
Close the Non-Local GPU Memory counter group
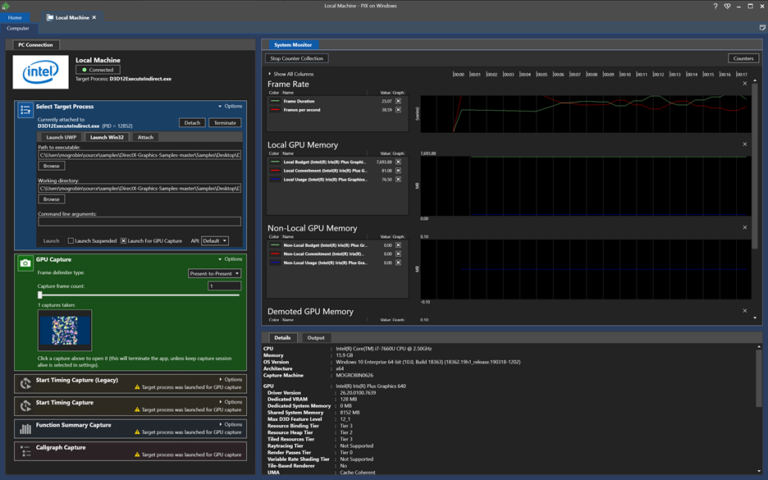pos(745,227)
